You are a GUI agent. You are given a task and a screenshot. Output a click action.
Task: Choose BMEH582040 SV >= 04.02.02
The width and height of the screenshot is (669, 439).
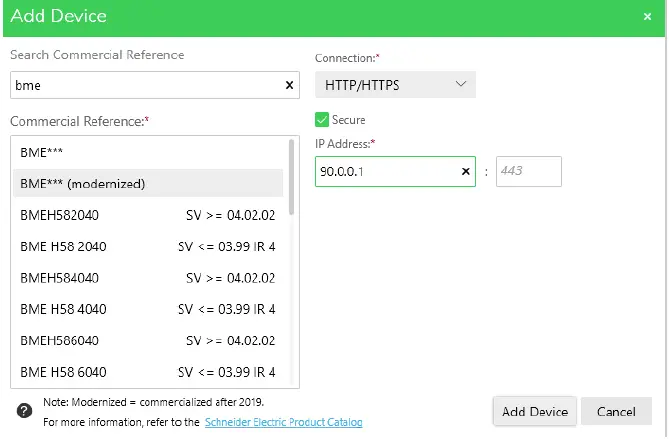(x=148, y=215)
